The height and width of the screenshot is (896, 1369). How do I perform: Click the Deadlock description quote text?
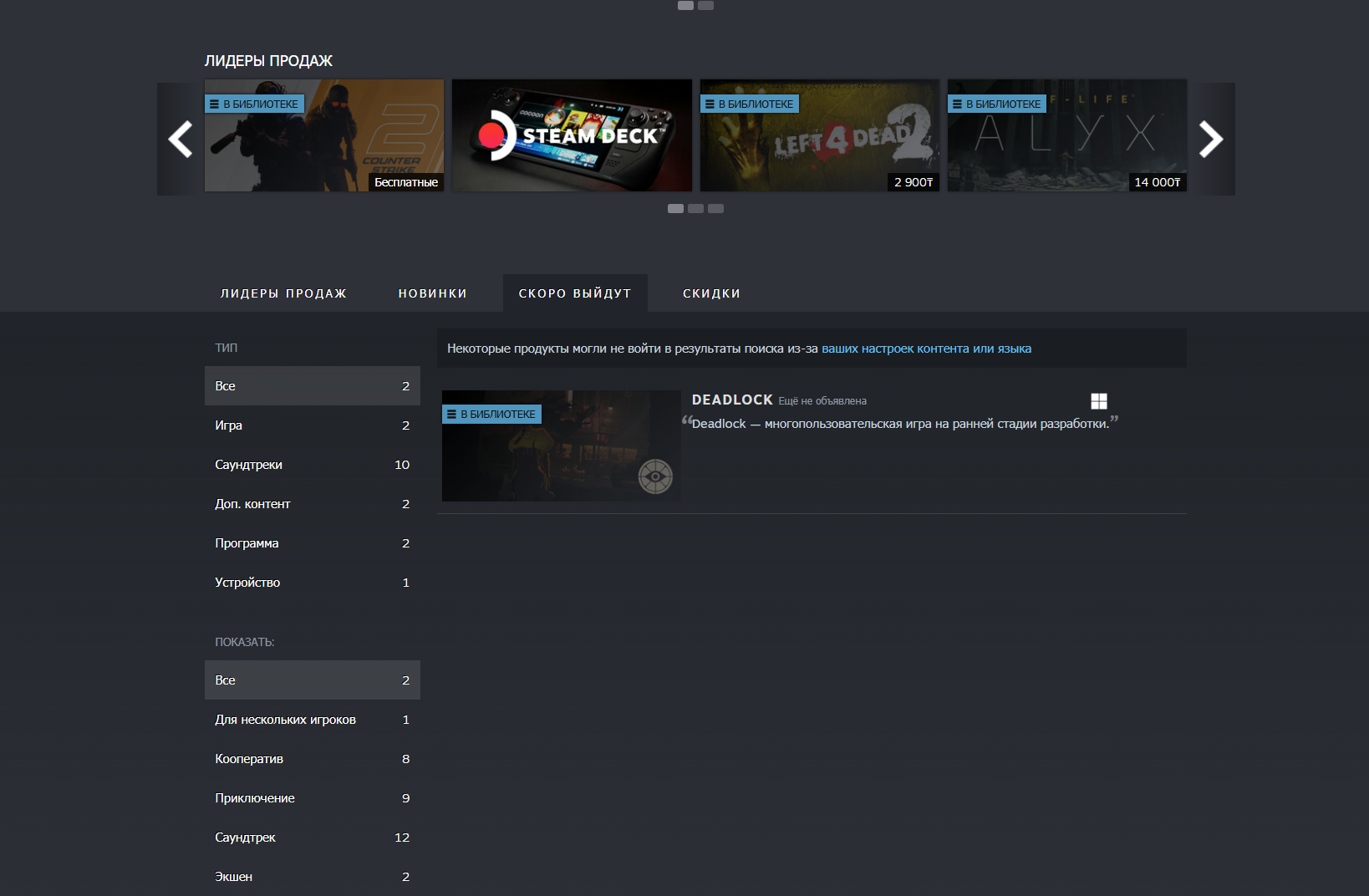(x=900, y=424)
